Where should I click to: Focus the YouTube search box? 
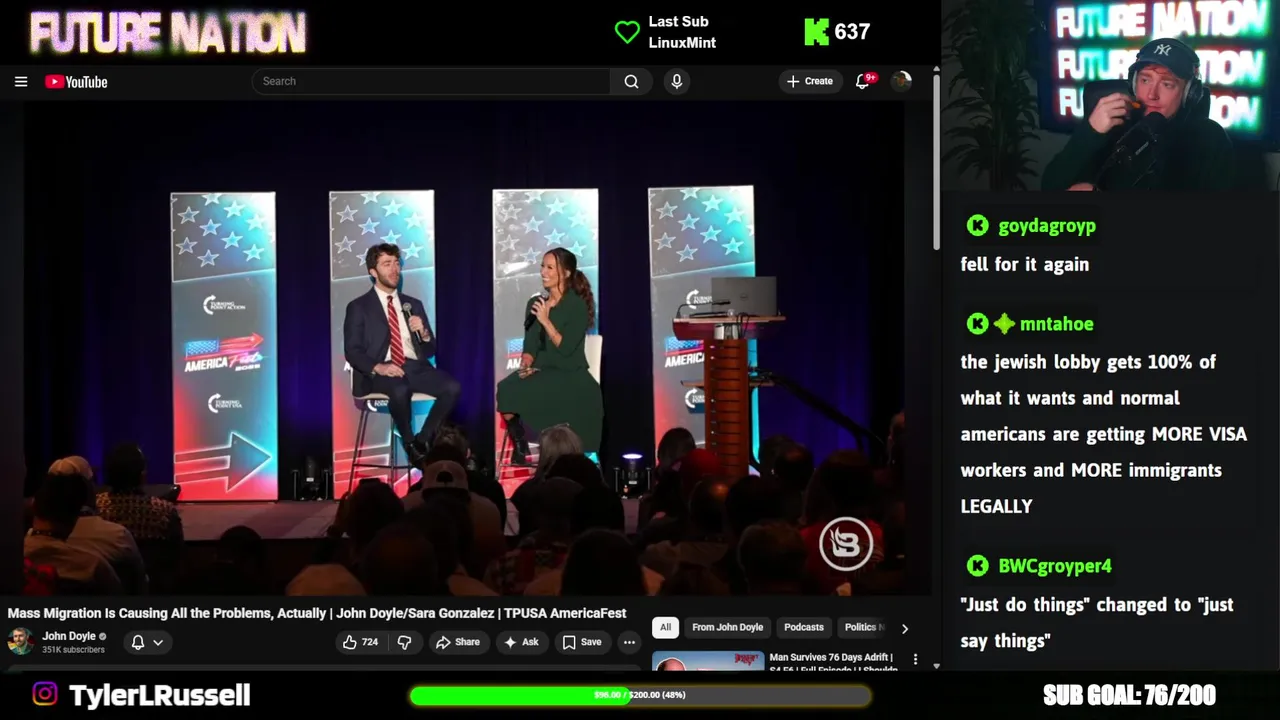431,81
